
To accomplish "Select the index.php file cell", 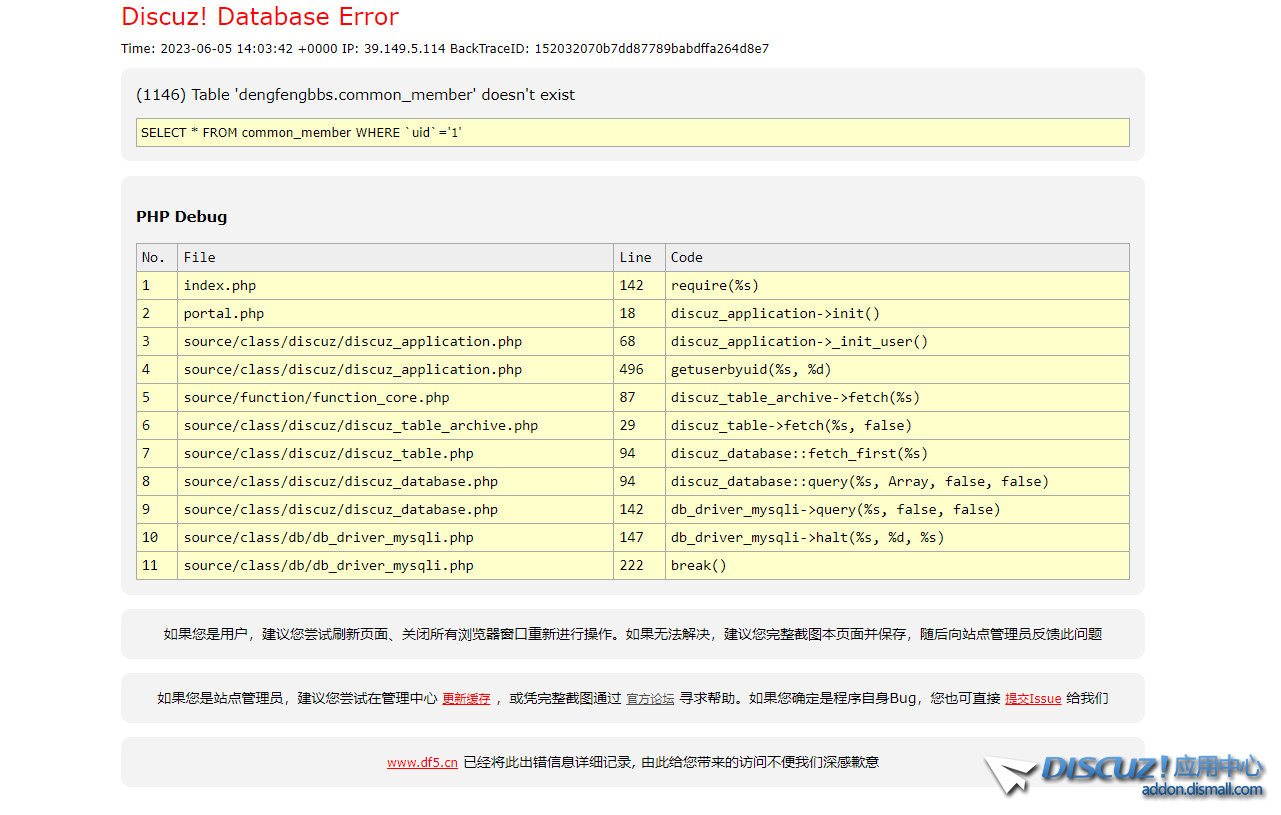I will click(x=220, y=286).
